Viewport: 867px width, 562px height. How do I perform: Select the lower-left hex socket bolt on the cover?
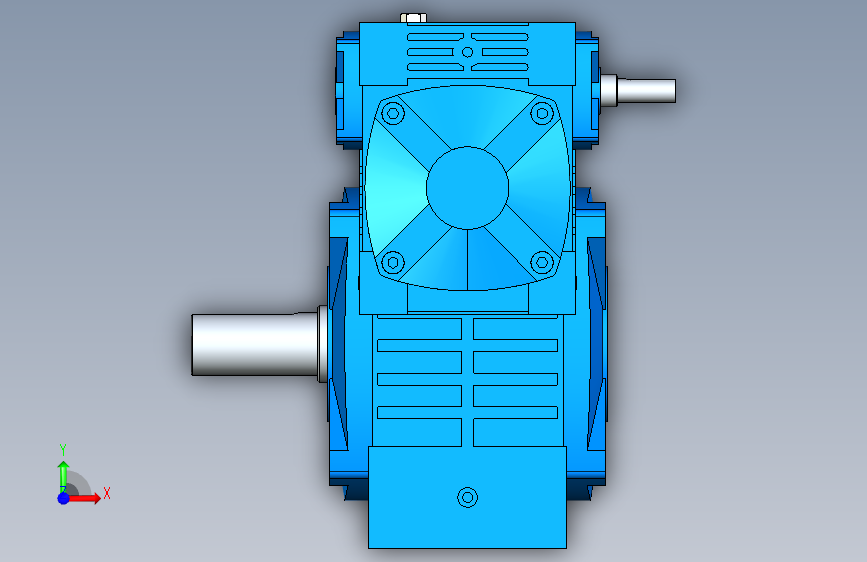click(393, 262)
